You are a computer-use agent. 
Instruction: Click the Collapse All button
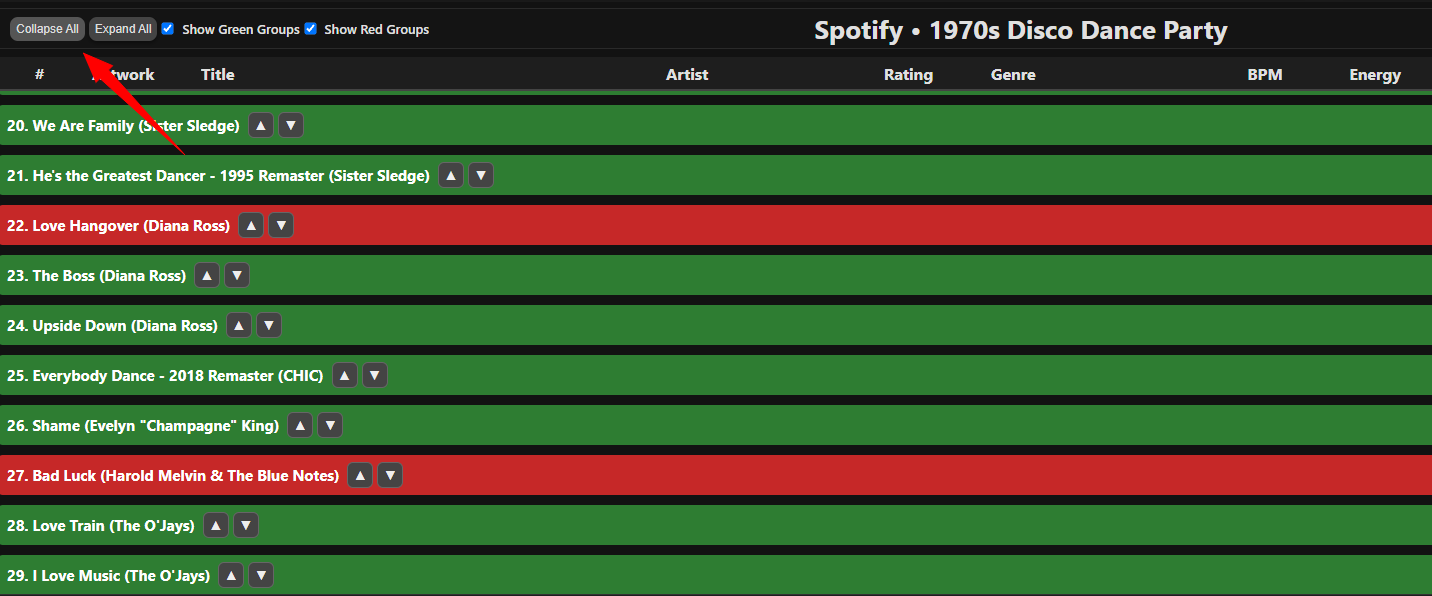(x=46, y=28)
